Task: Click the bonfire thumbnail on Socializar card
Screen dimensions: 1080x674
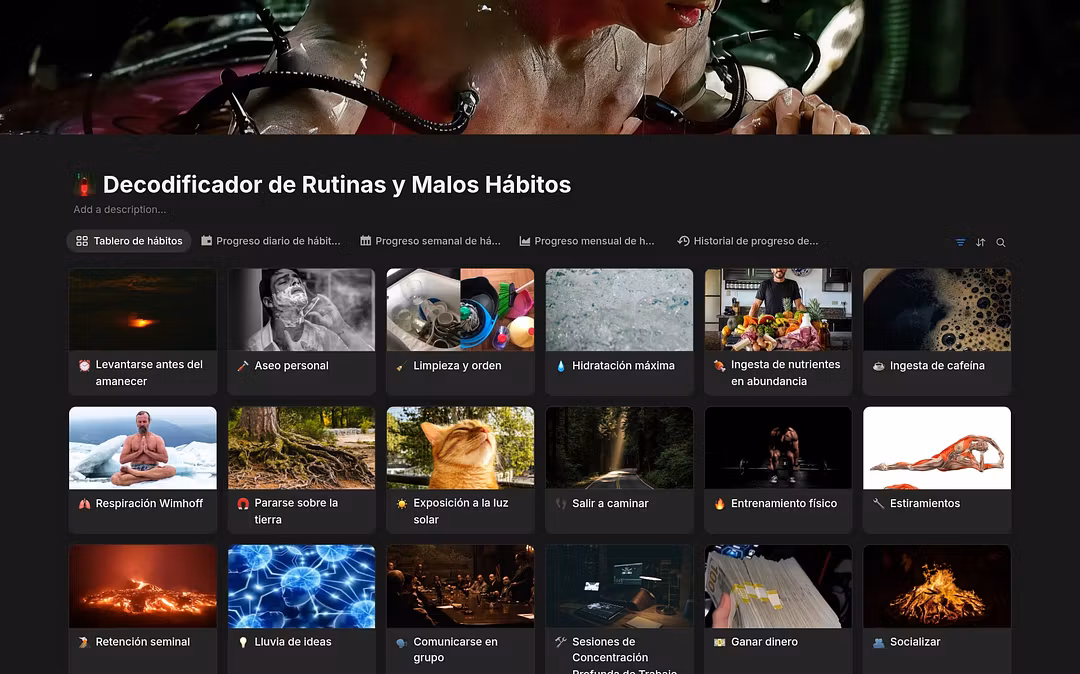Action: coord(936,585)
